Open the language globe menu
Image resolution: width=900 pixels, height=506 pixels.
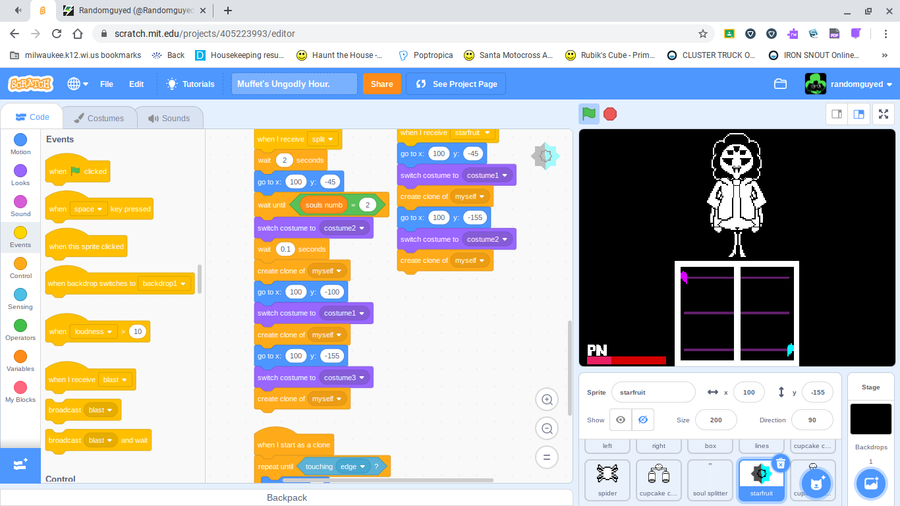[77, 84]
